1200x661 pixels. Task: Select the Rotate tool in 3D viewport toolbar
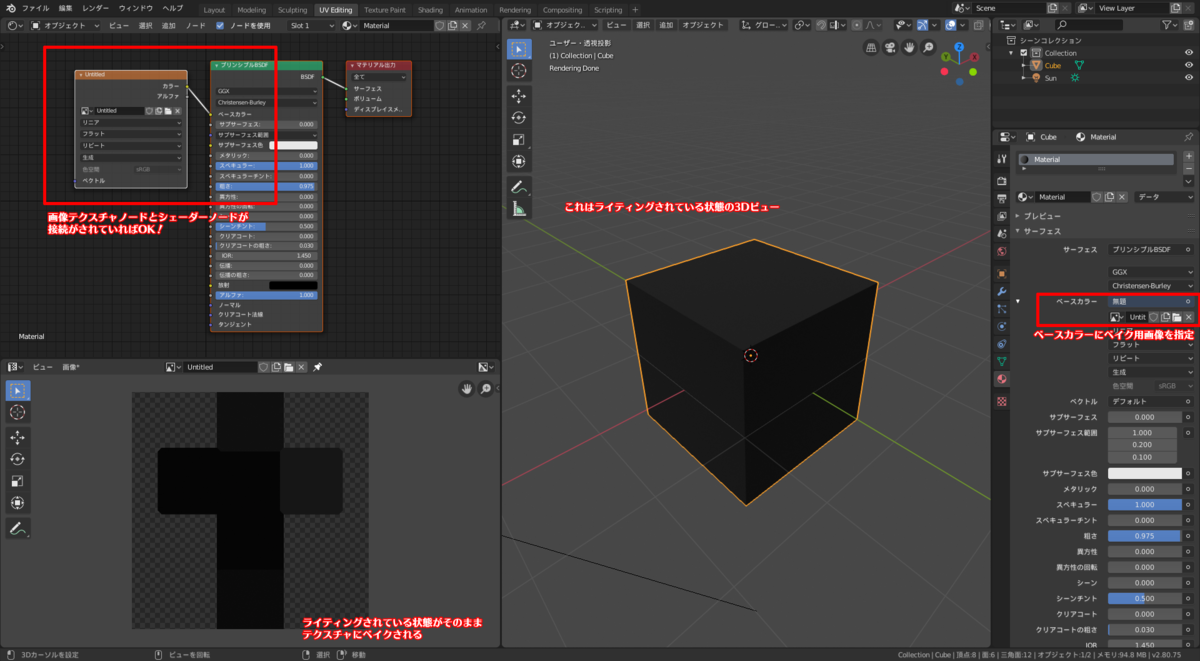(519, 118)
